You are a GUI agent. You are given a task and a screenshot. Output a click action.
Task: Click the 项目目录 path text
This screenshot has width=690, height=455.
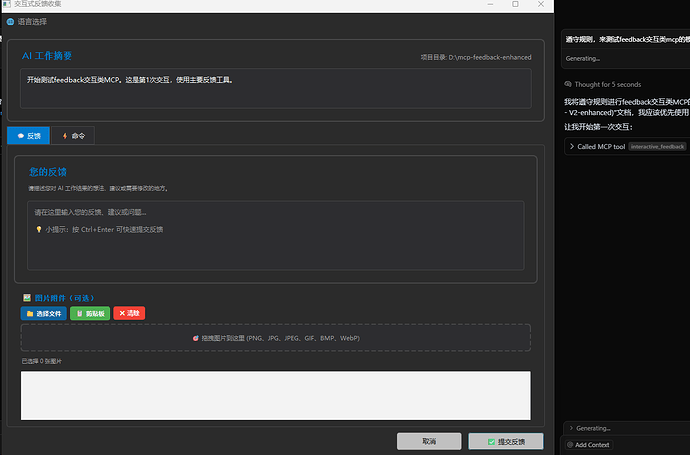click(x=476, y=57)
